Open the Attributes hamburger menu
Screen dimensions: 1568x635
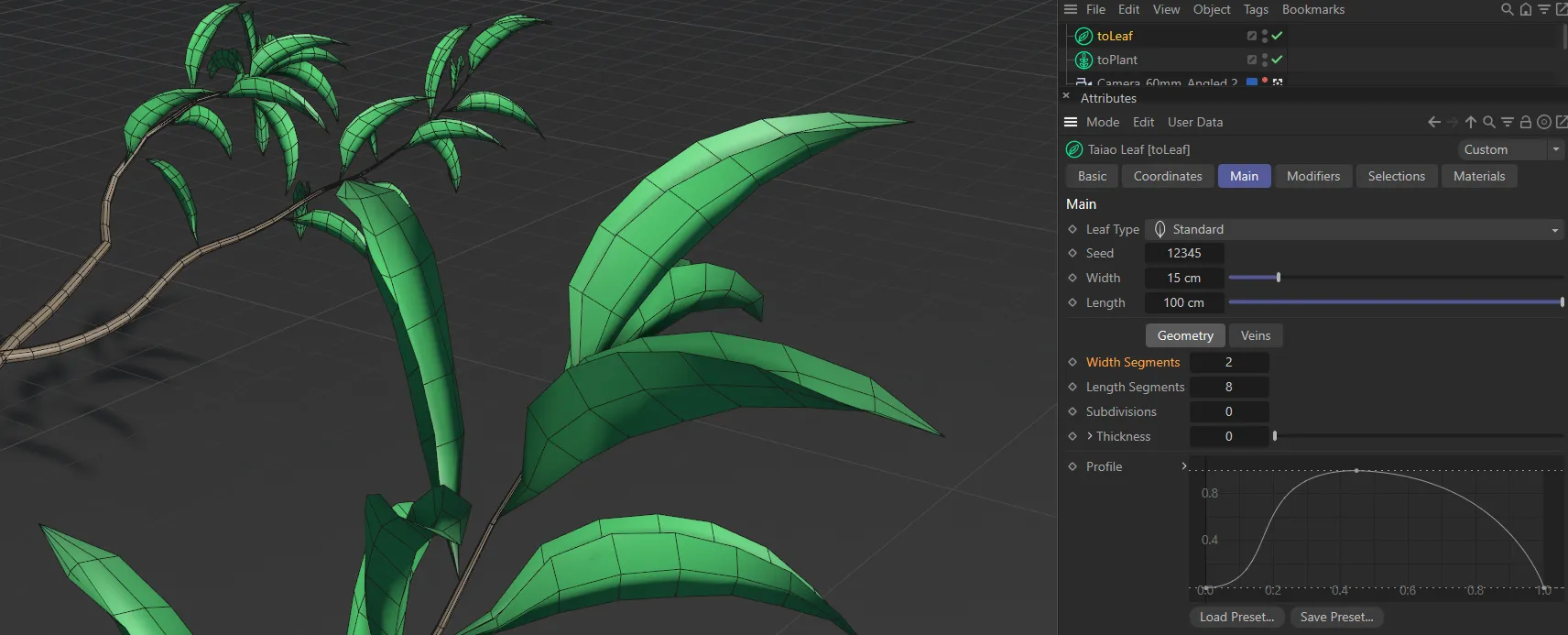[x=1070, y=122]
